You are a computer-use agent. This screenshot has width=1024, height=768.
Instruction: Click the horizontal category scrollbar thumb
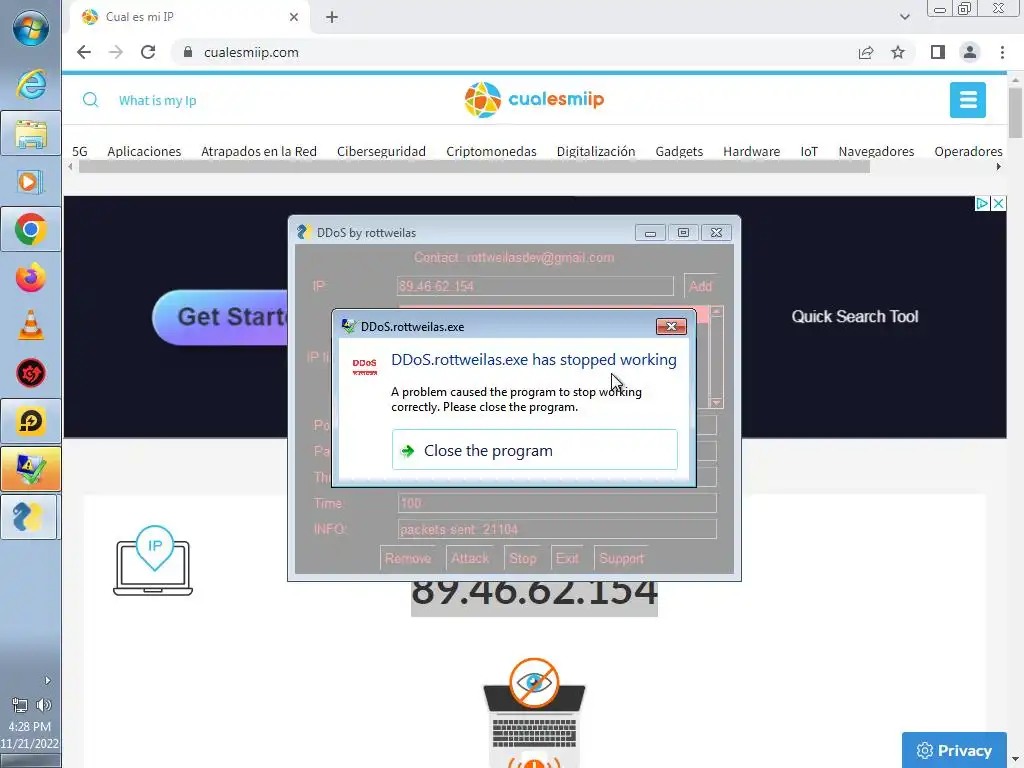tap(474, 167)
